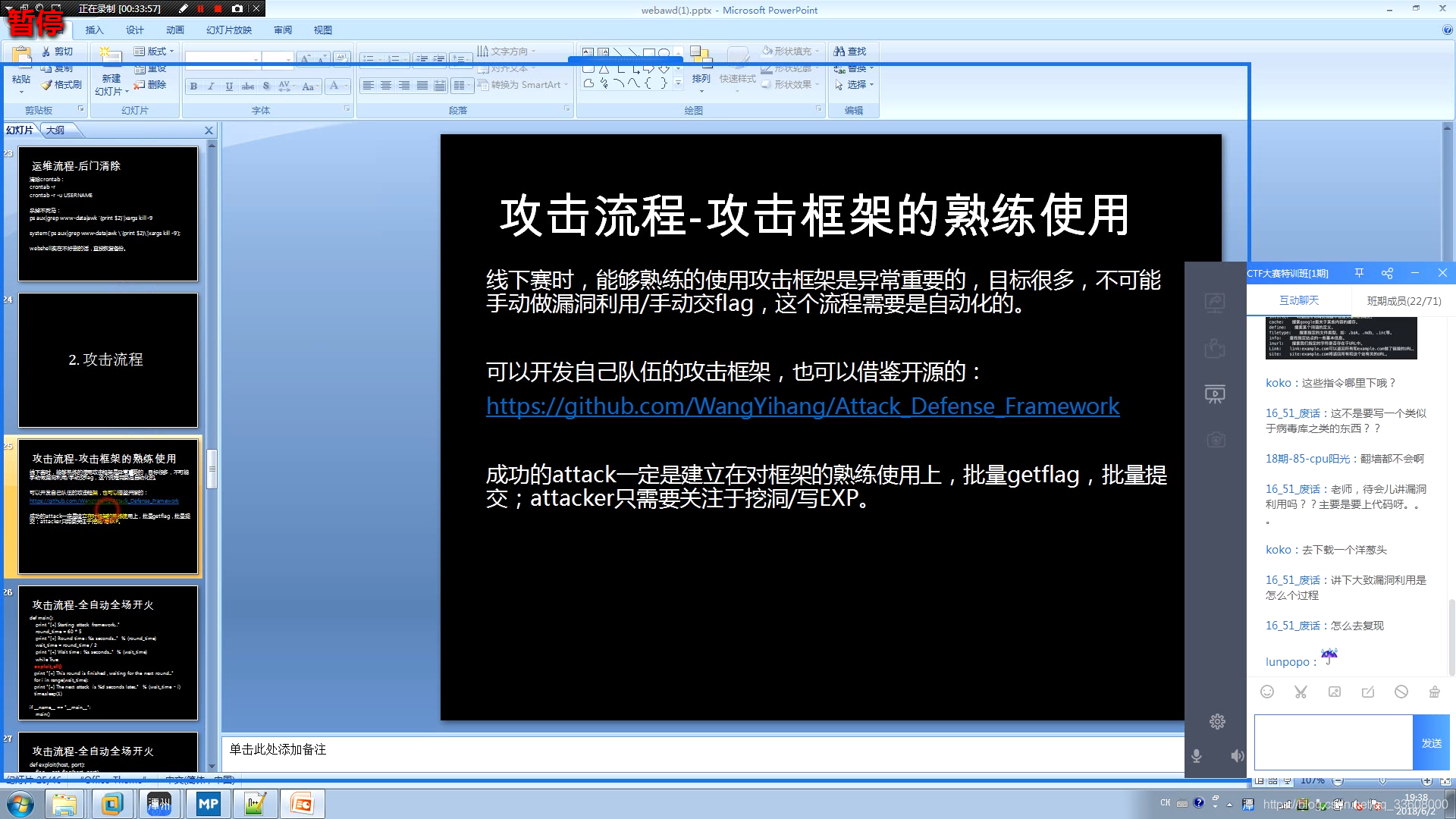Image resolution: width=1456 pixels, height=819 pixels.
Task: Switch to 班期成员 members tab
Action: (x=1404, y=301)
